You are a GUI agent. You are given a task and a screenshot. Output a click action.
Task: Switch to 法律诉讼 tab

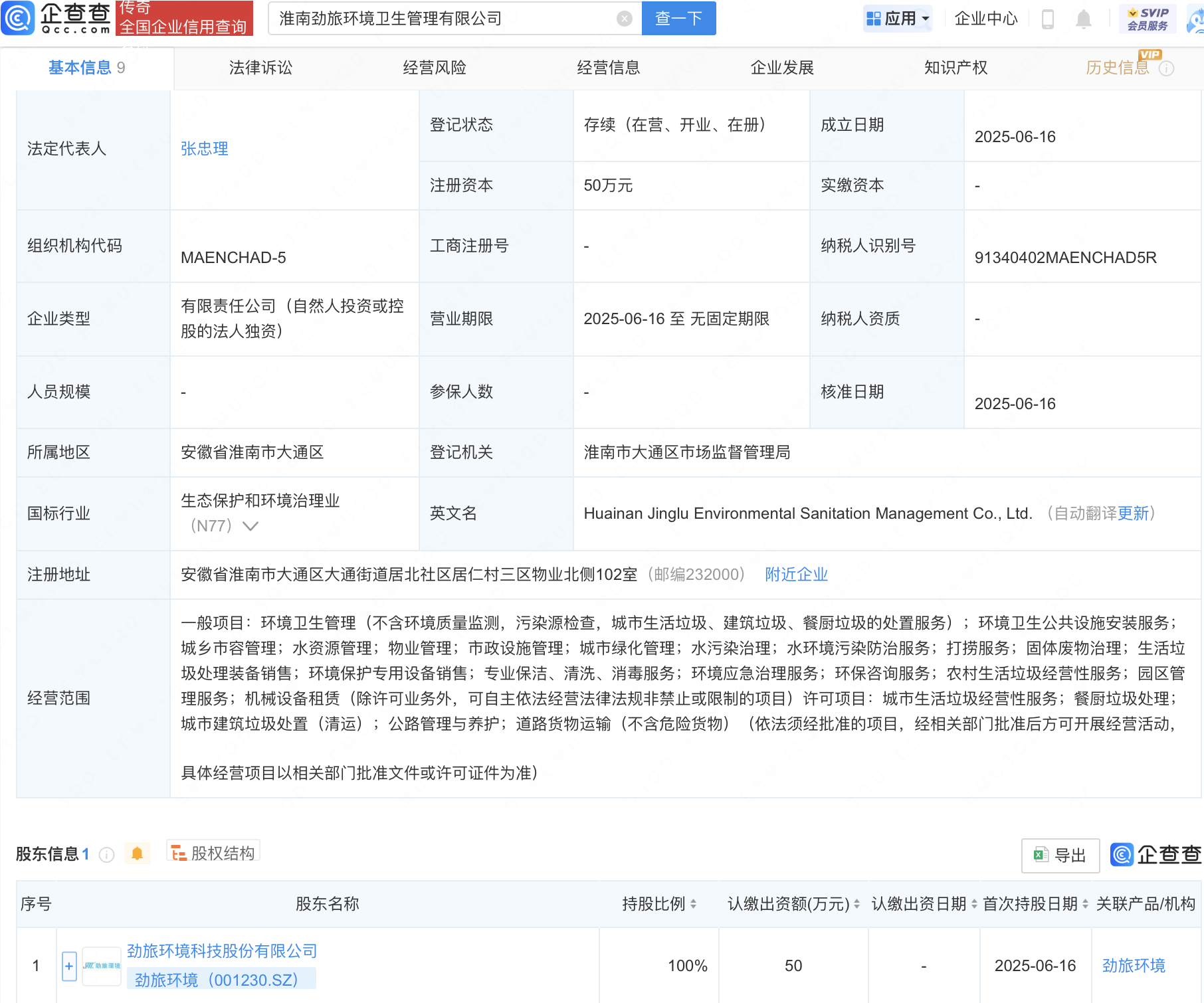click(260, 68)
